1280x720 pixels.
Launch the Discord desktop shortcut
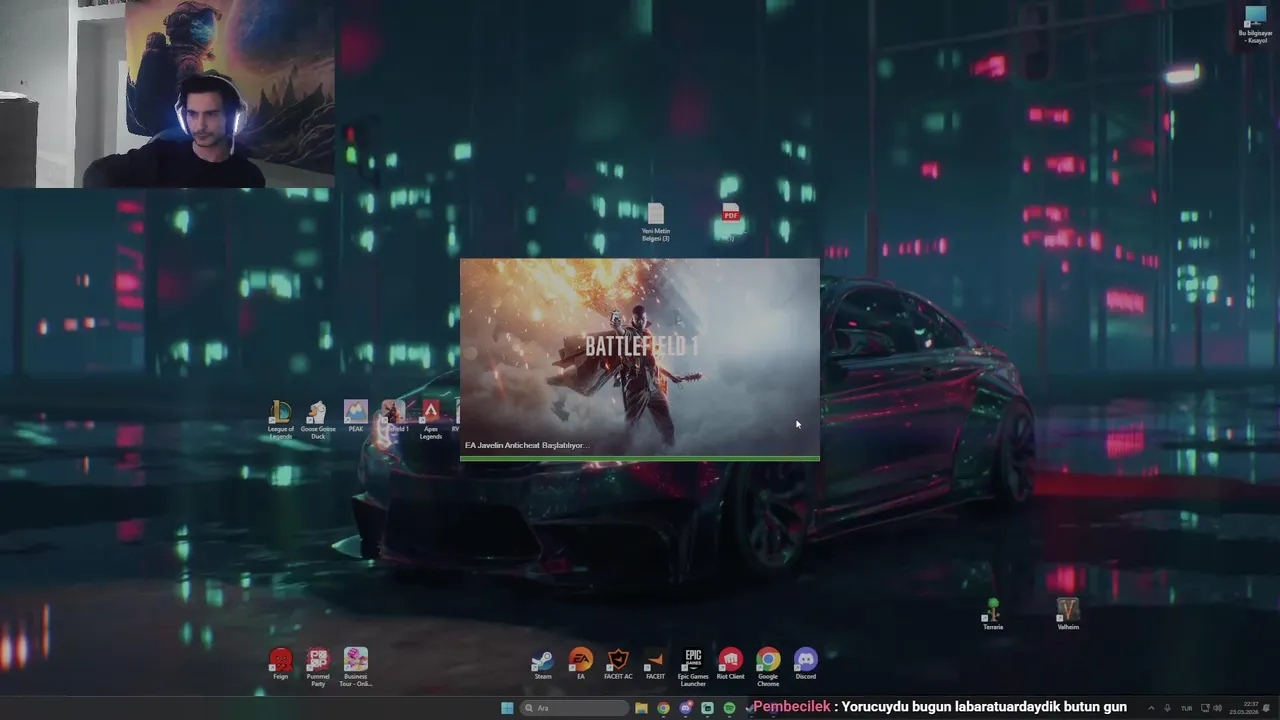[805, 664]
